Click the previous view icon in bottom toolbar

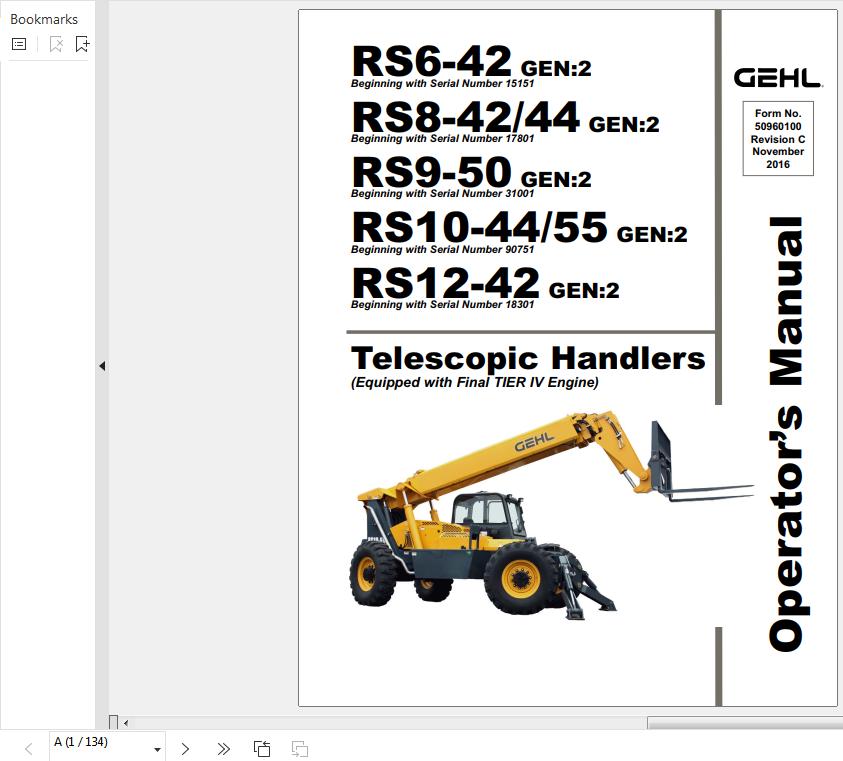tap(262, 749)
